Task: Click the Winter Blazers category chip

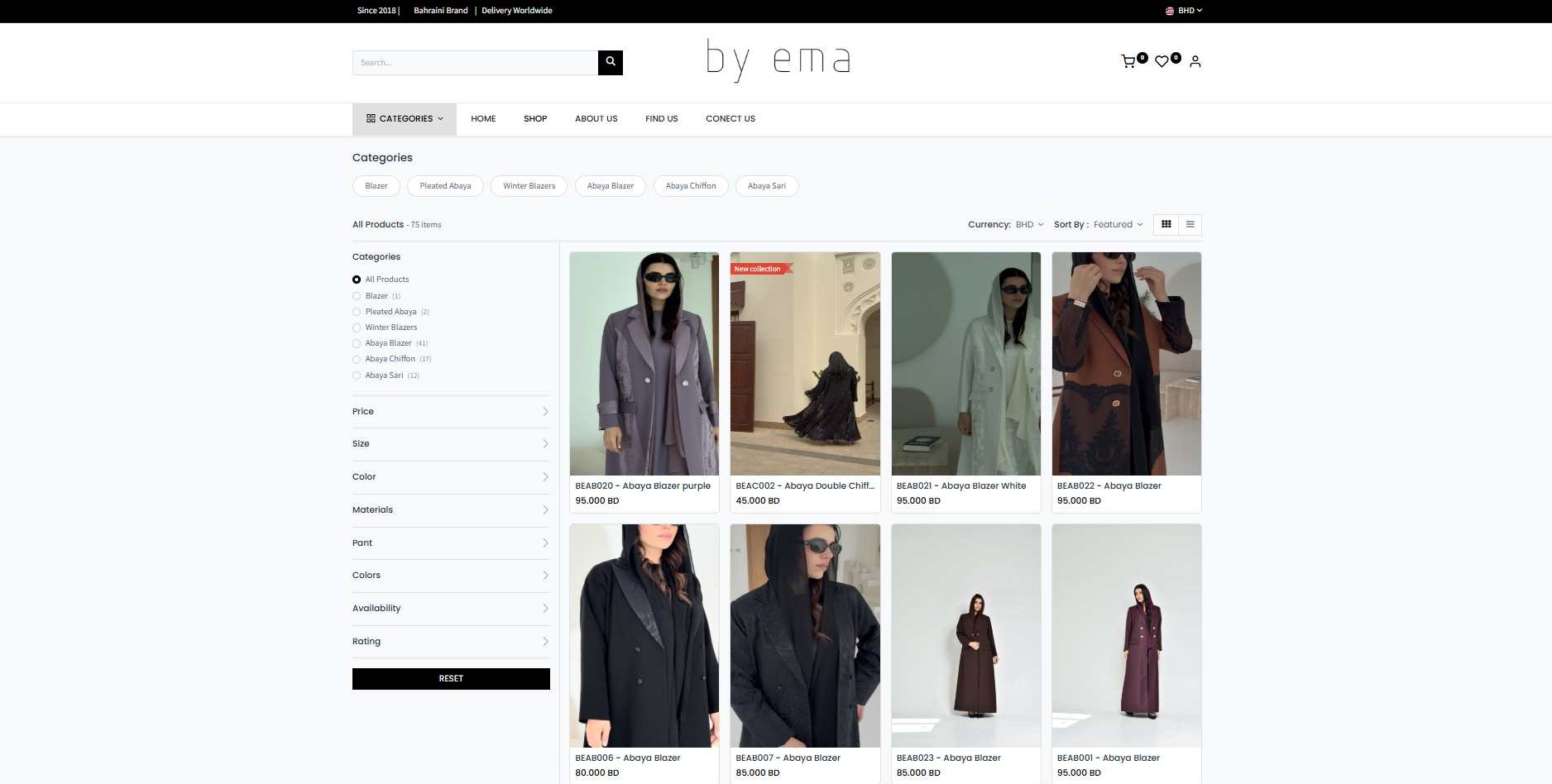Action: click(x=529, y=186)
